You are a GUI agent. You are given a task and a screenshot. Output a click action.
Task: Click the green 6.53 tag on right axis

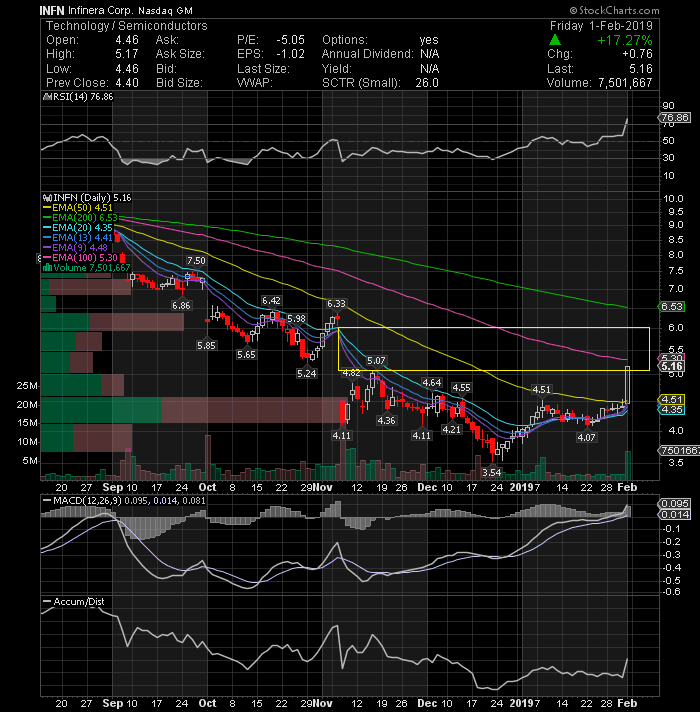pyautogui.click(x=672, y=307)
